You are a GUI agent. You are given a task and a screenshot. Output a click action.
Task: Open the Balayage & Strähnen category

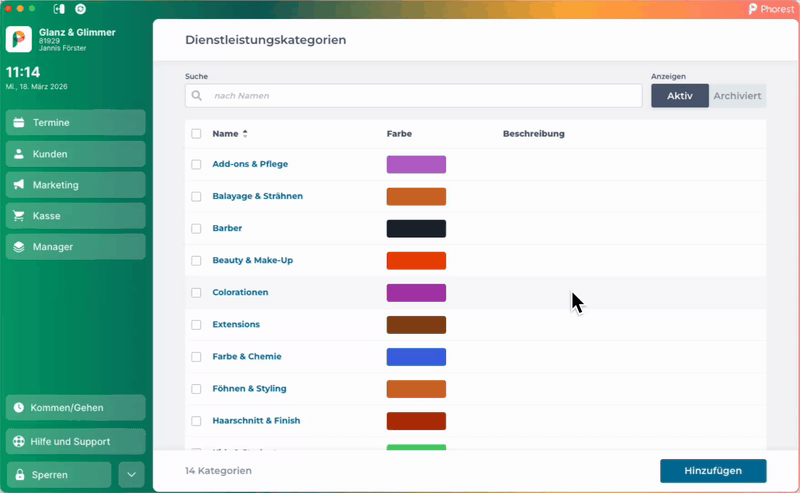coord(258,196)
